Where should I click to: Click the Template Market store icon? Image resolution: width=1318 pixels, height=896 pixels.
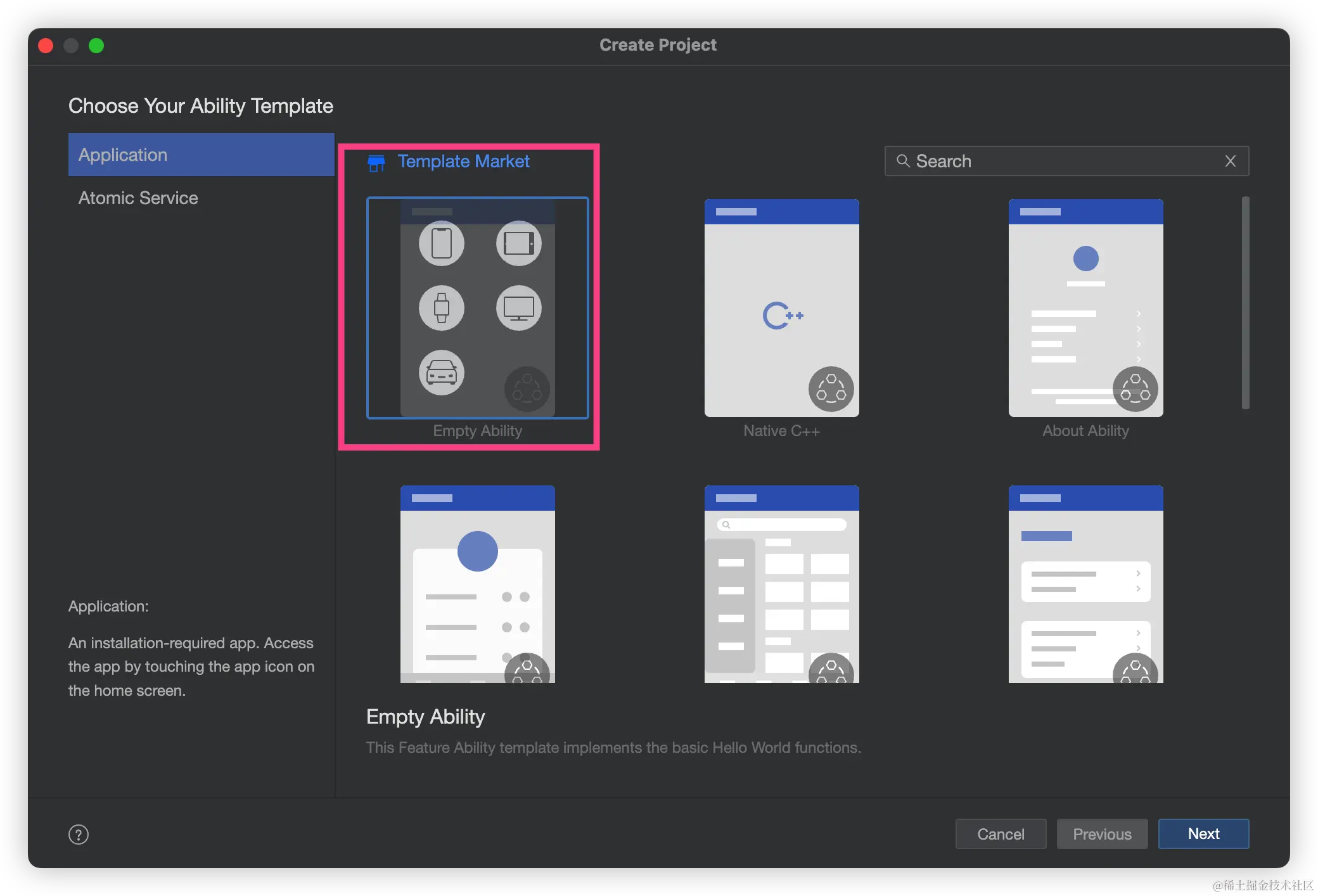376,163
